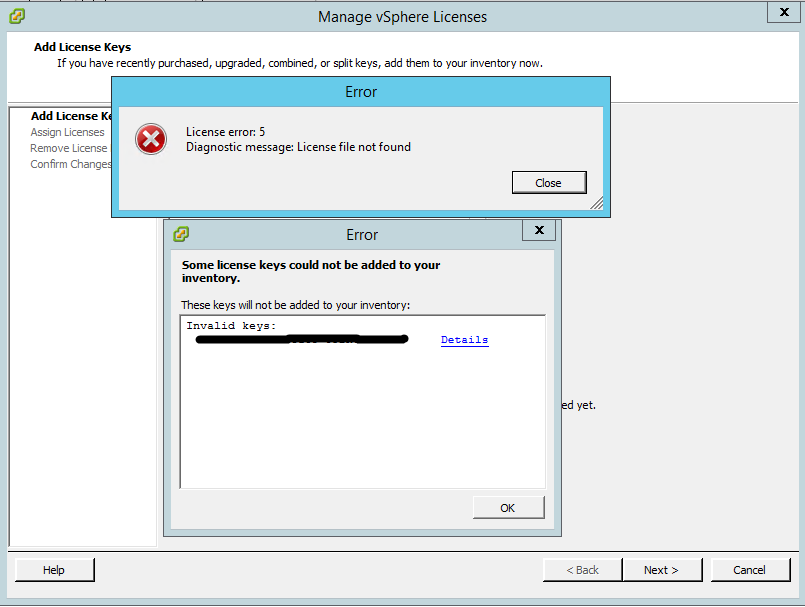Click Close in the License error dialog

click(x=549, y=183)
